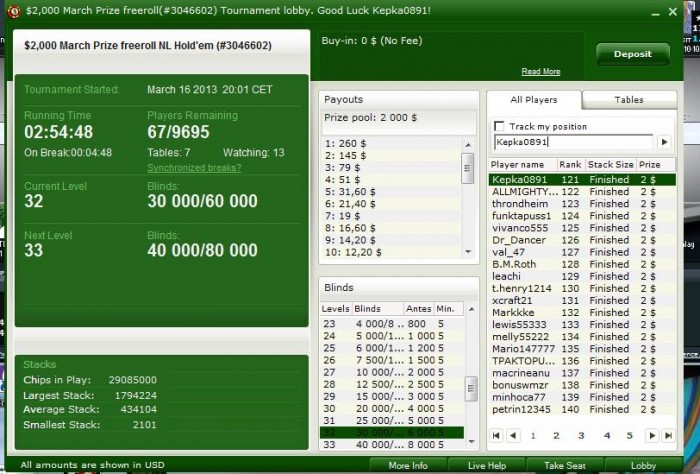
Task: Click the More Info button
Action: tap(408, 466)
